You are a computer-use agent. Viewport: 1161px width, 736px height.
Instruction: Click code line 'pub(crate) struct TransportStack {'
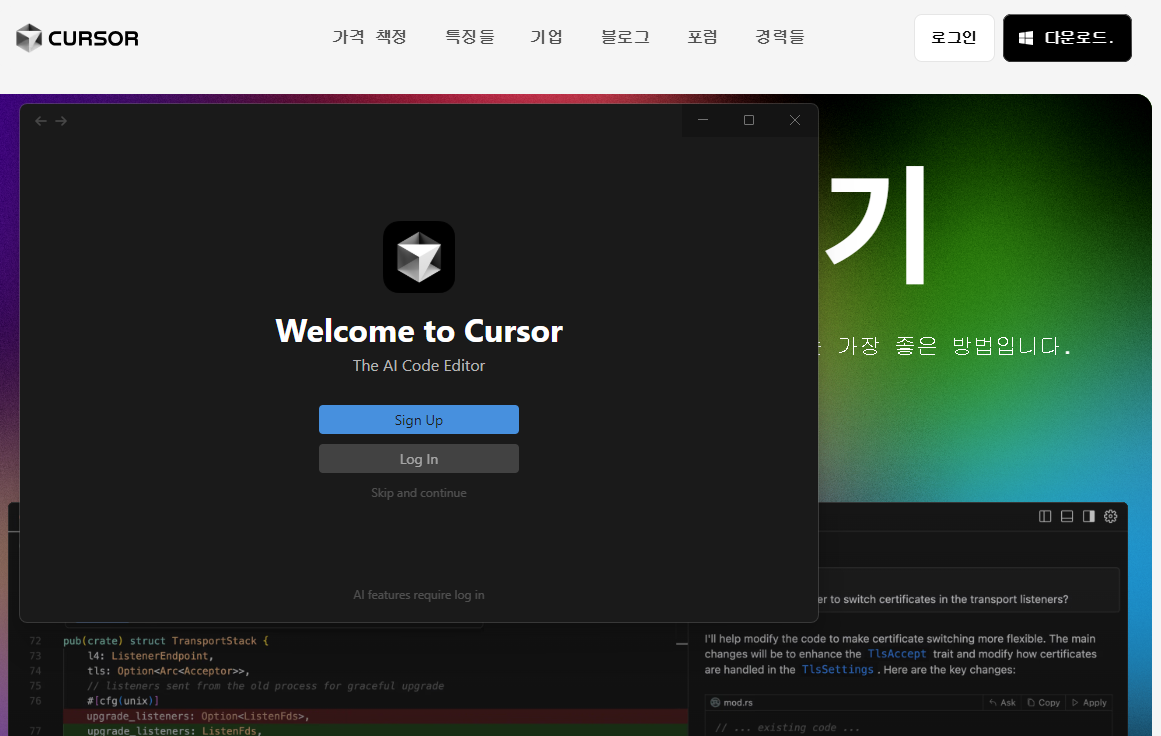pyautogui.click(x=166, y=640)
